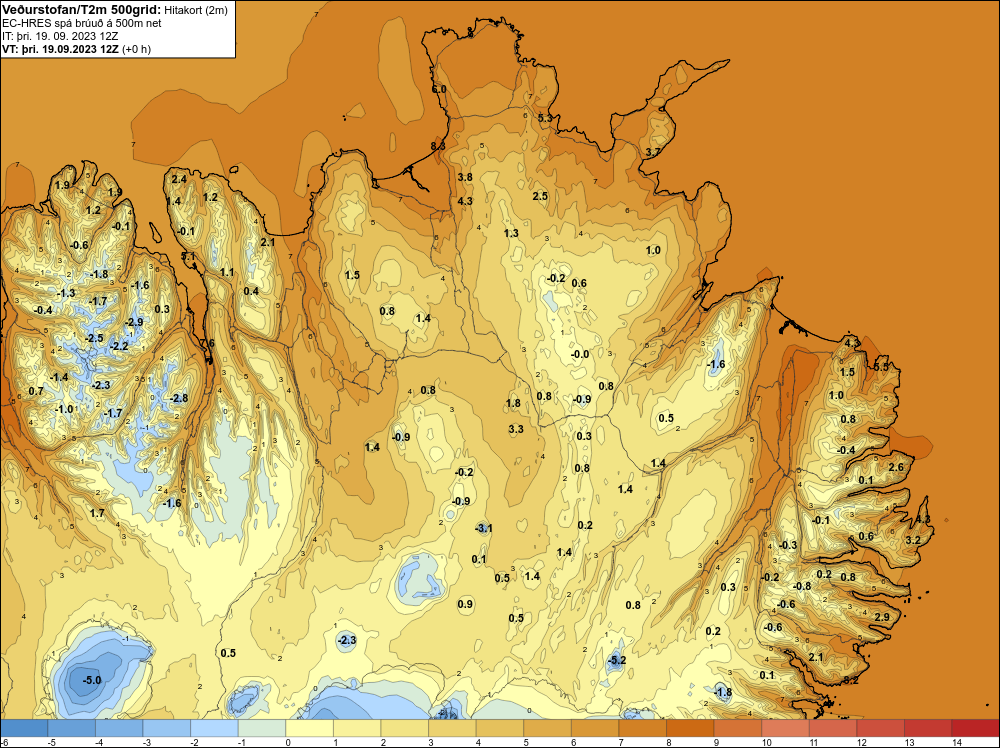Screen dimensions: 1000x748
Task: Click the -3.1 temperature reading
Action: pos(483,528)
